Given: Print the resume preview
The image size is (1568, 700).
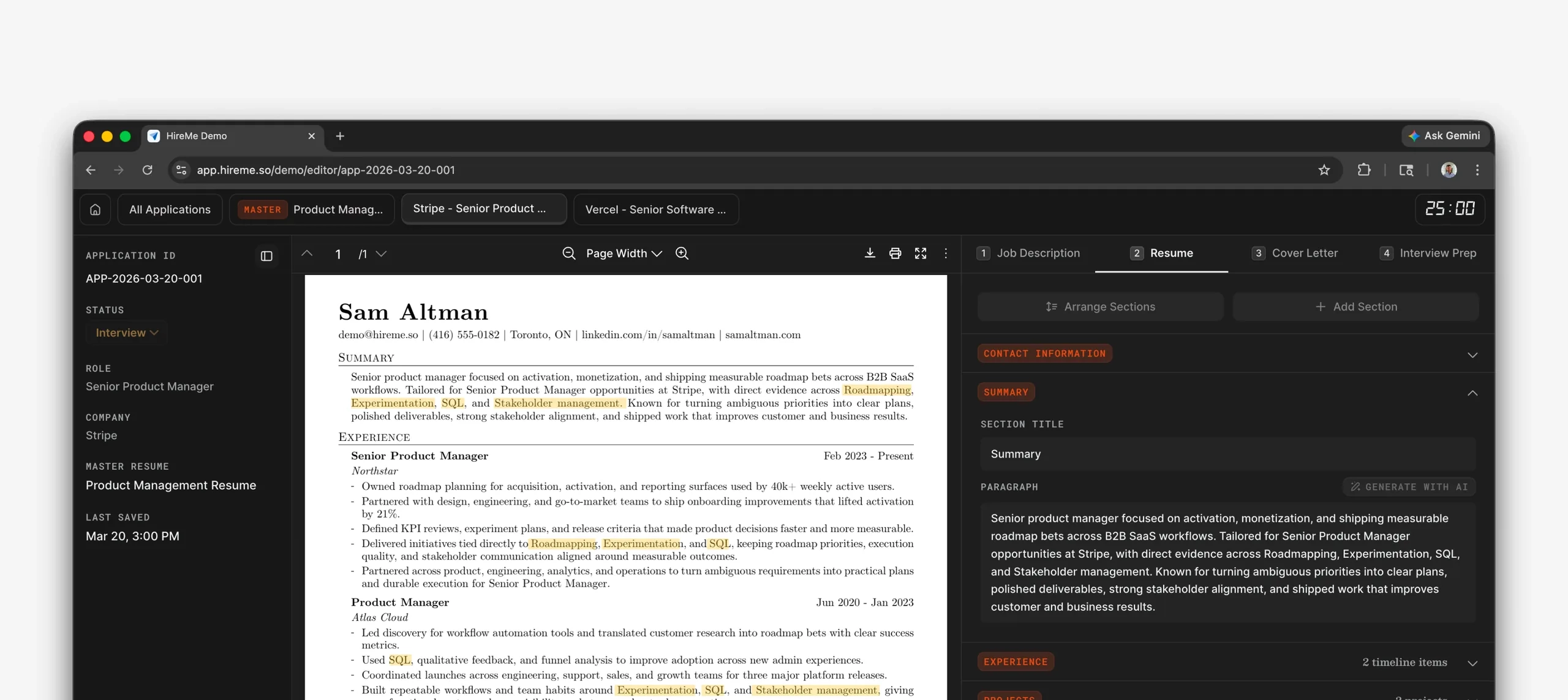Looking at the screenshot, I should [895, 253].
